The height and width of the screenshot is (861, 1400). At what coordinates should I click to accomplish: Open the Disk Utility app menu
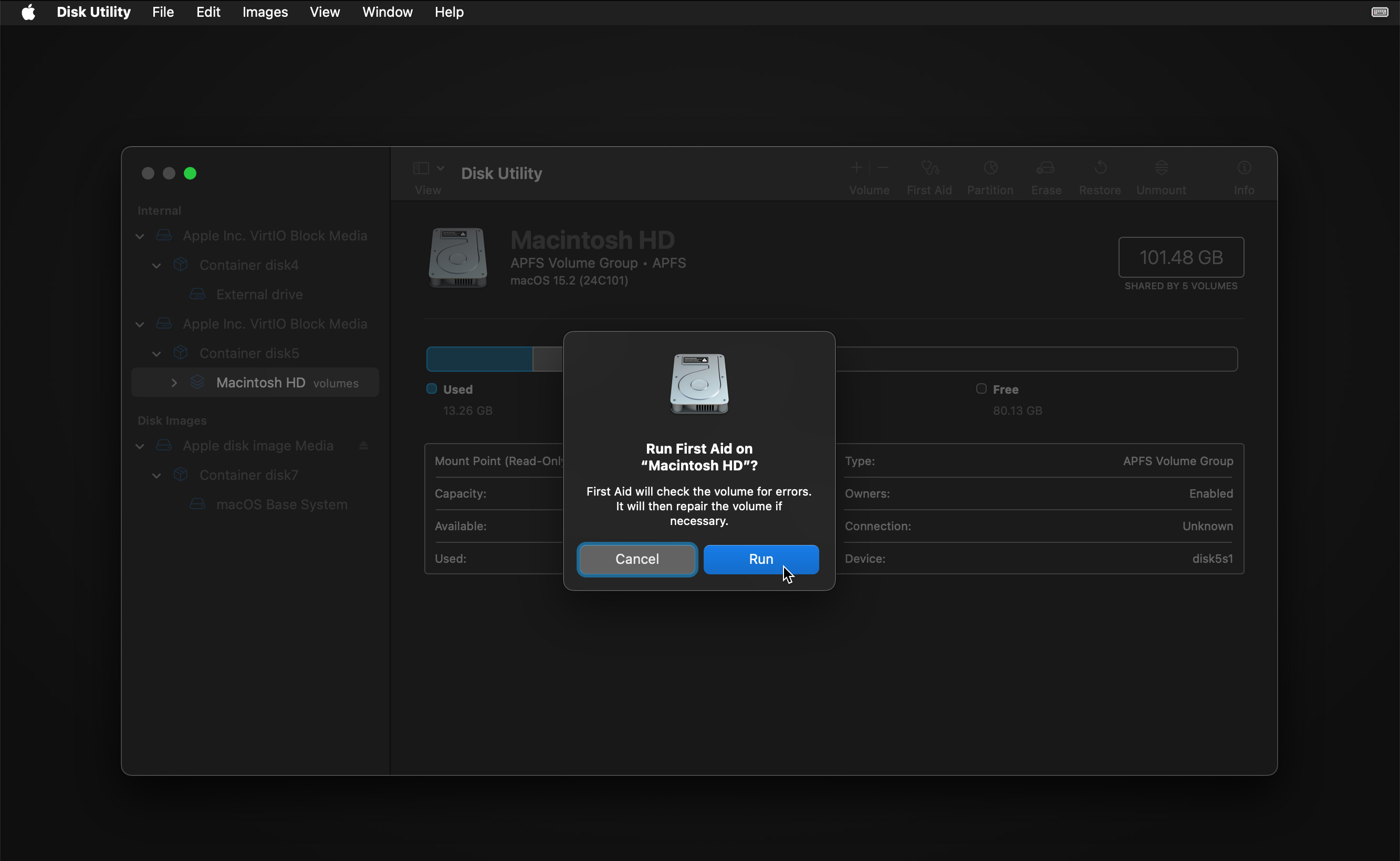point(93,12)
